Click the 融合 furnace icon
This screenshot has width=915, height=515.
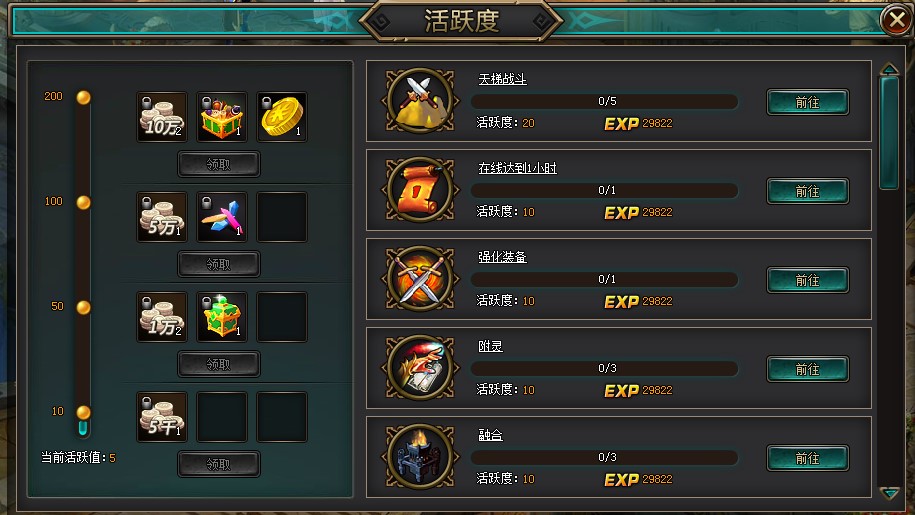[x=420, y=457]
